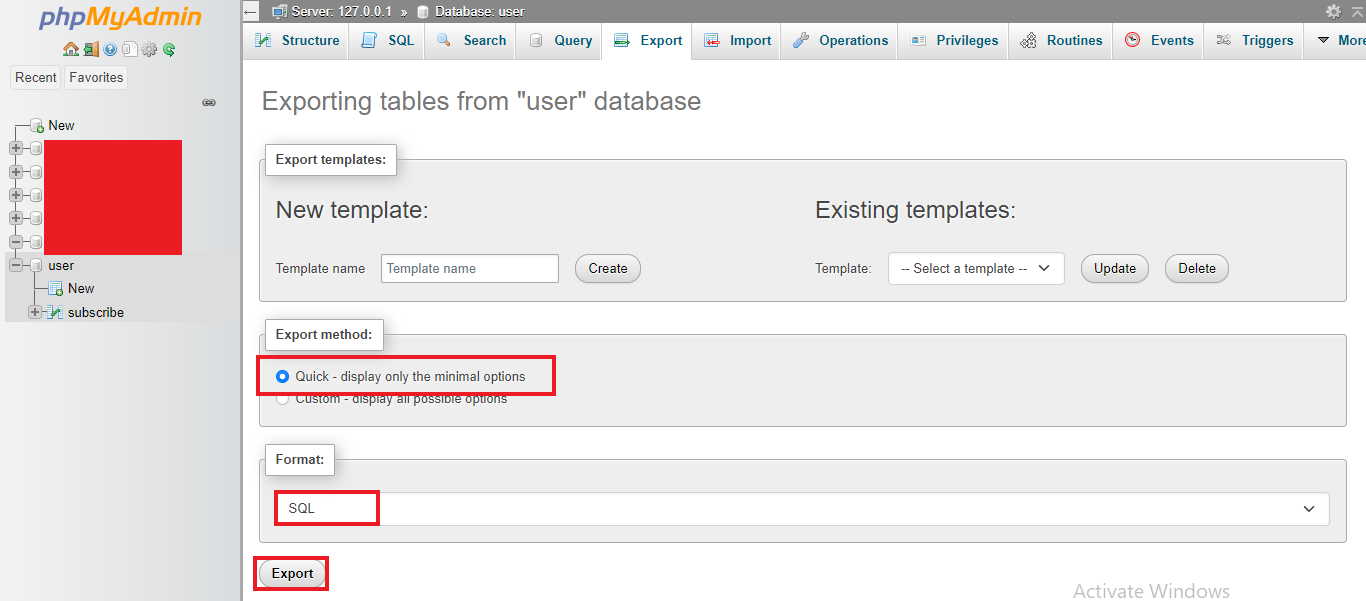Open phpMyAdmin documentation help icon

pyautogui.click(x=110, y=49)
